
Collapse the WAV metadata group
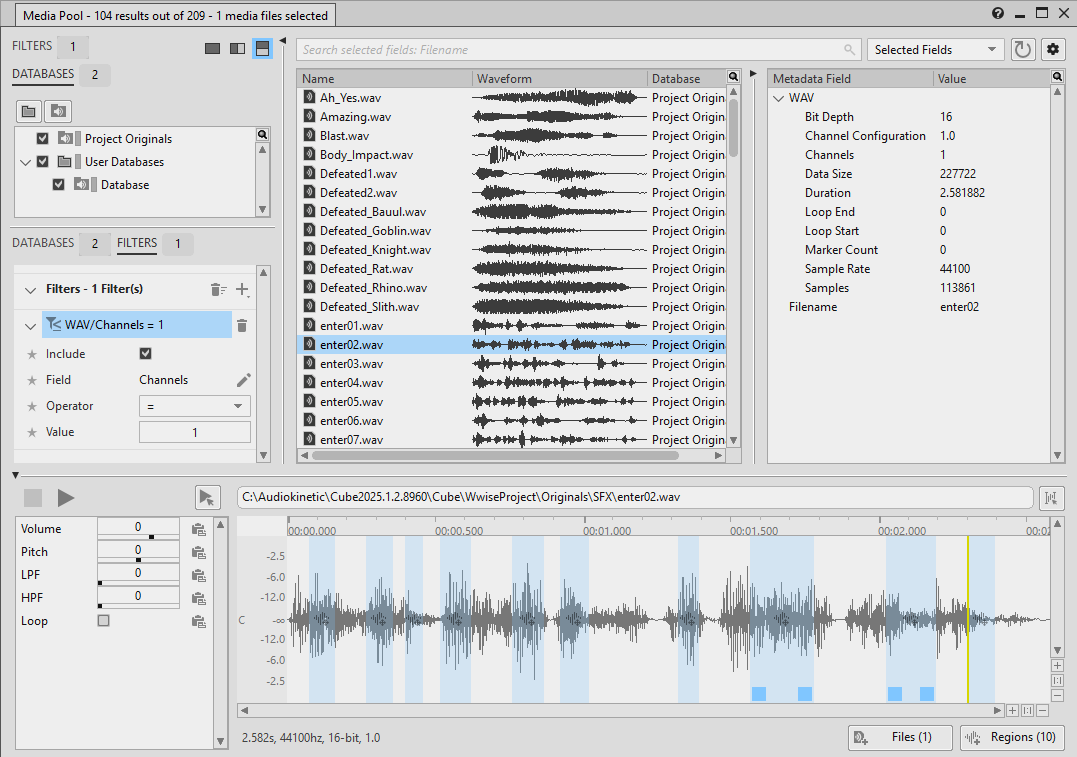[778, 98]
